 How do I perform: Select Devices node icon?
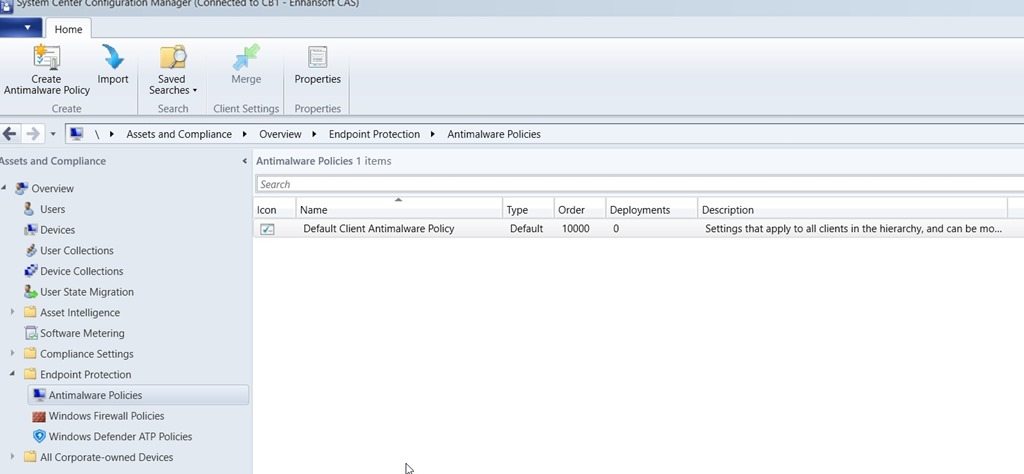point(31,230)
